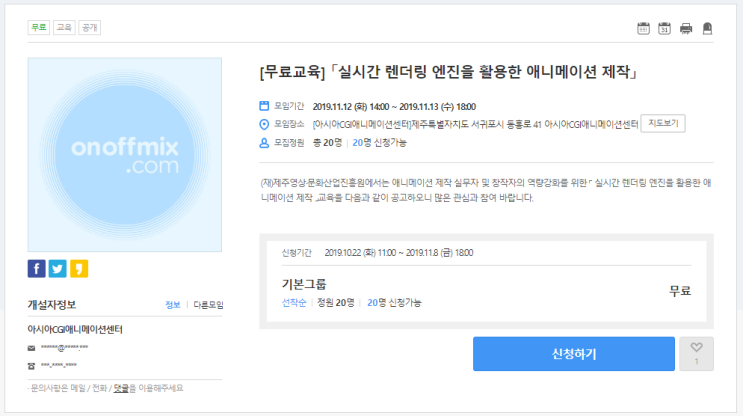Screen dimensions: 743x416
Task: Click 정원 20명 in 기본그룹 row
Action: coord(335,303)
